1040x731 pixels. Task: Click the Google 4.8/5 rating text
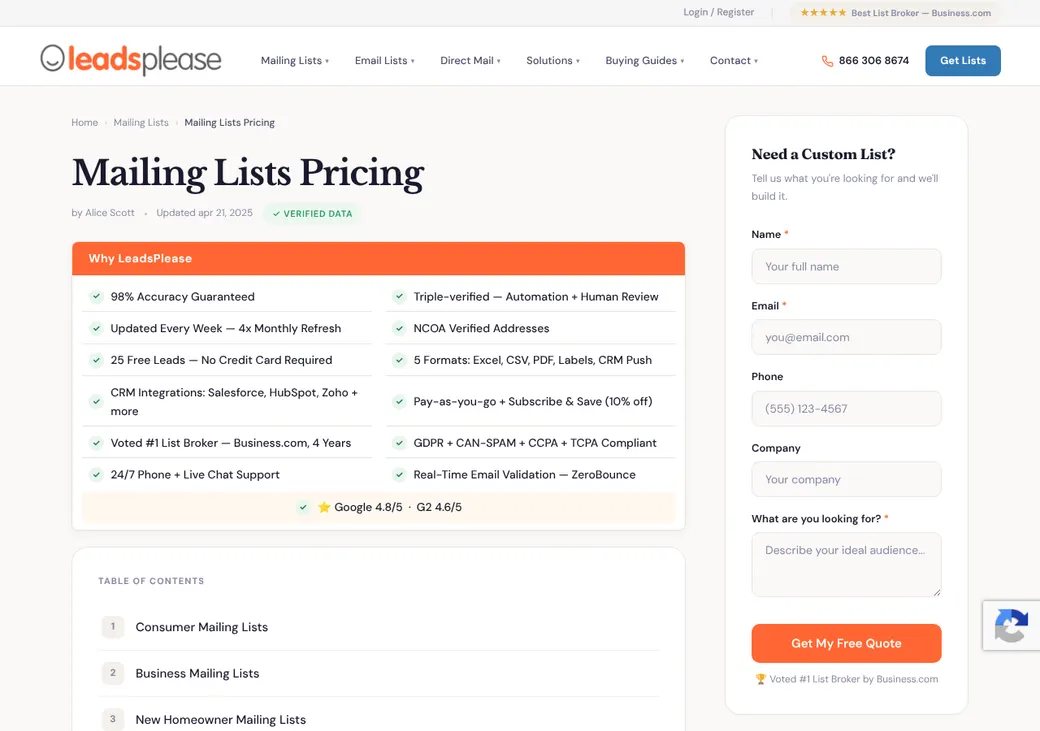[368, 507]
